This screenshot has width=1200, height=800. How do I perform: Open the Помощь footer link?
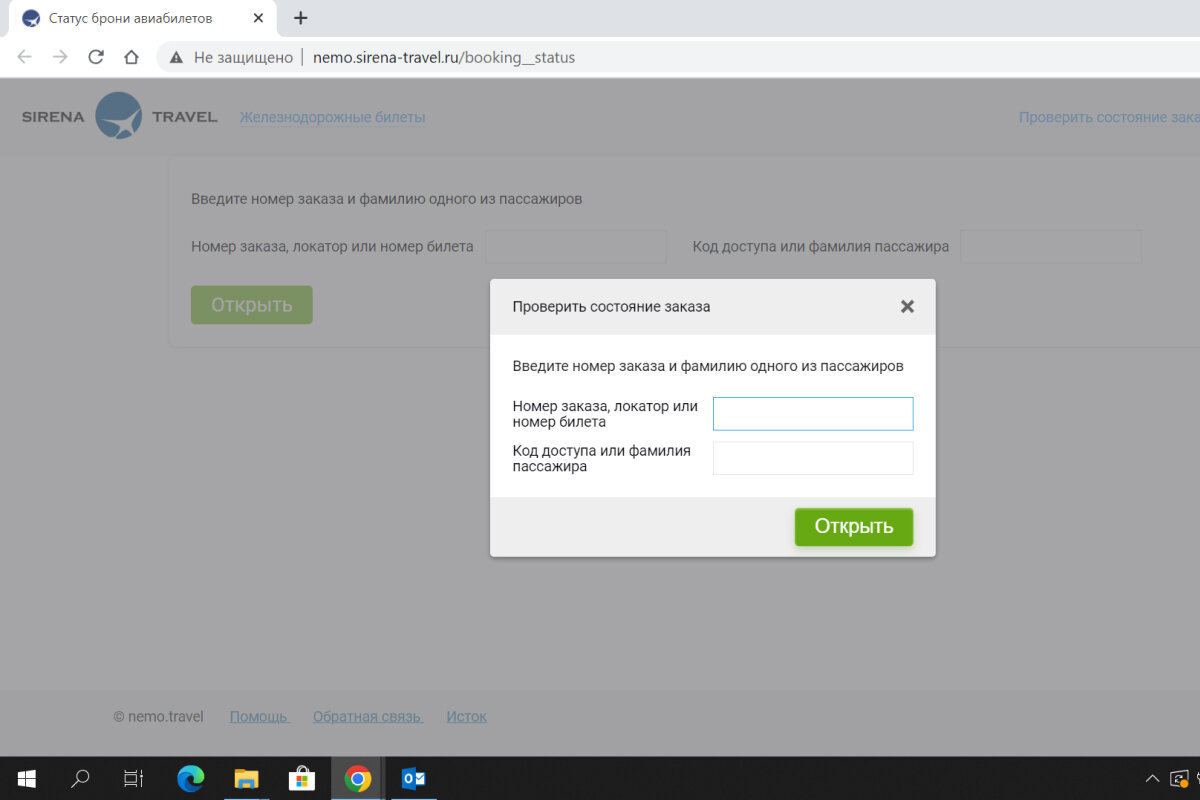click(259, 716)
